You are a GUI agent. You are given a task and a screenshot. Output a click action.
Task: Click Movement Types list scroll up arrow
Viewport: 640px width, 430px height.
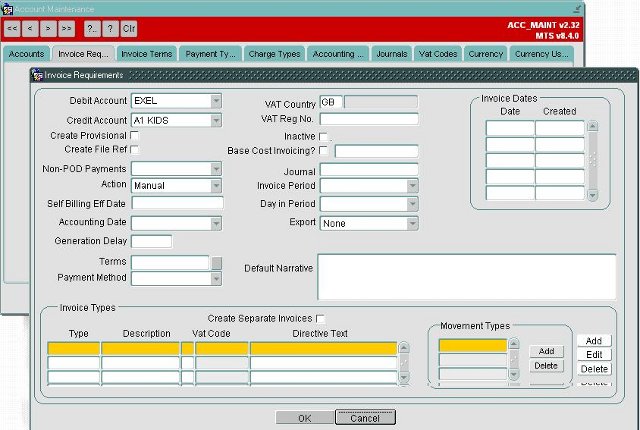pyautogui.click(x=514, y=344)
